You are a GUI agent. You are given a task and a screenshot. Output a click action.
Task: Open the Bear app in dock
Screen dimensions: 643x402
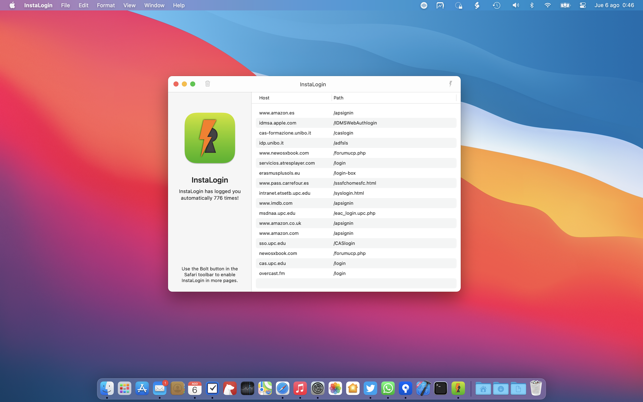[x=230, y=388]
